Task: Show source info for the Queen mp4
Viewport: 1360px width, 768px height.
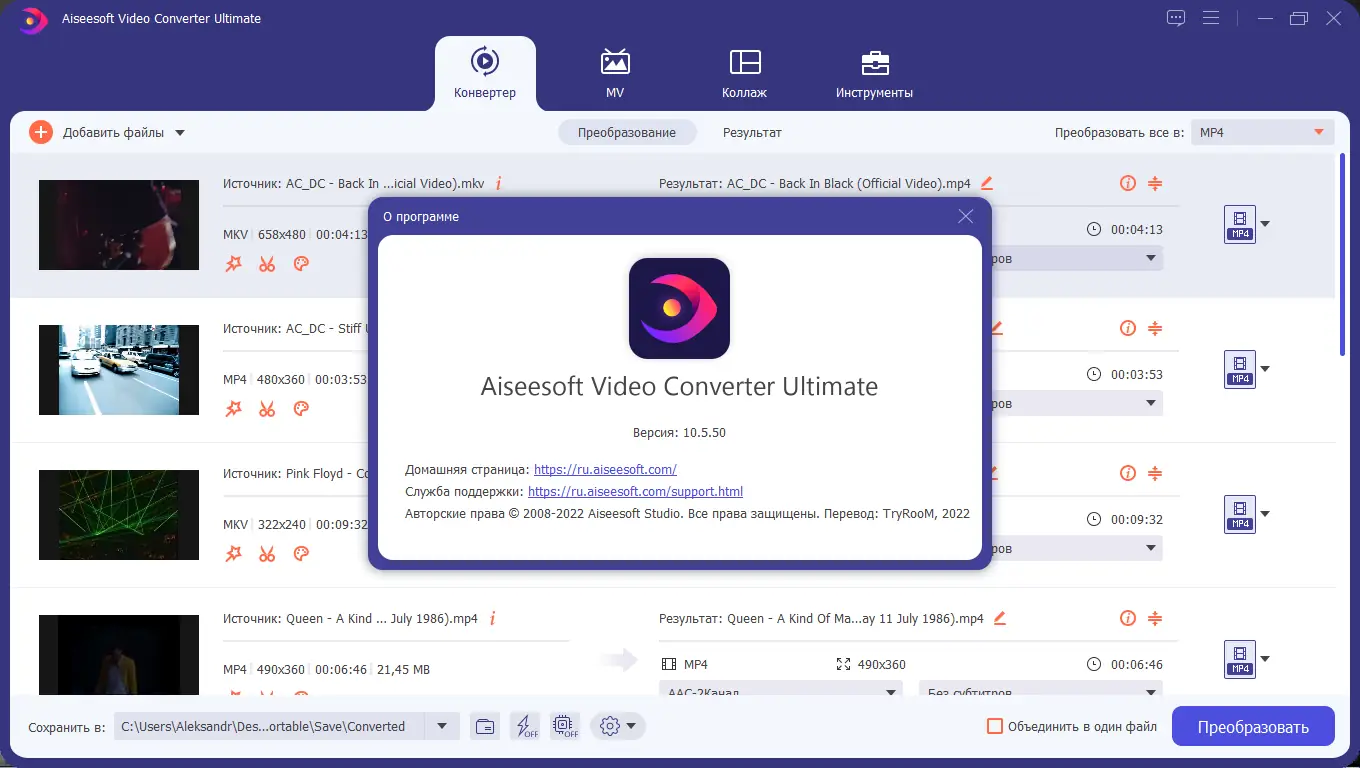Action: tap(493, 619)
